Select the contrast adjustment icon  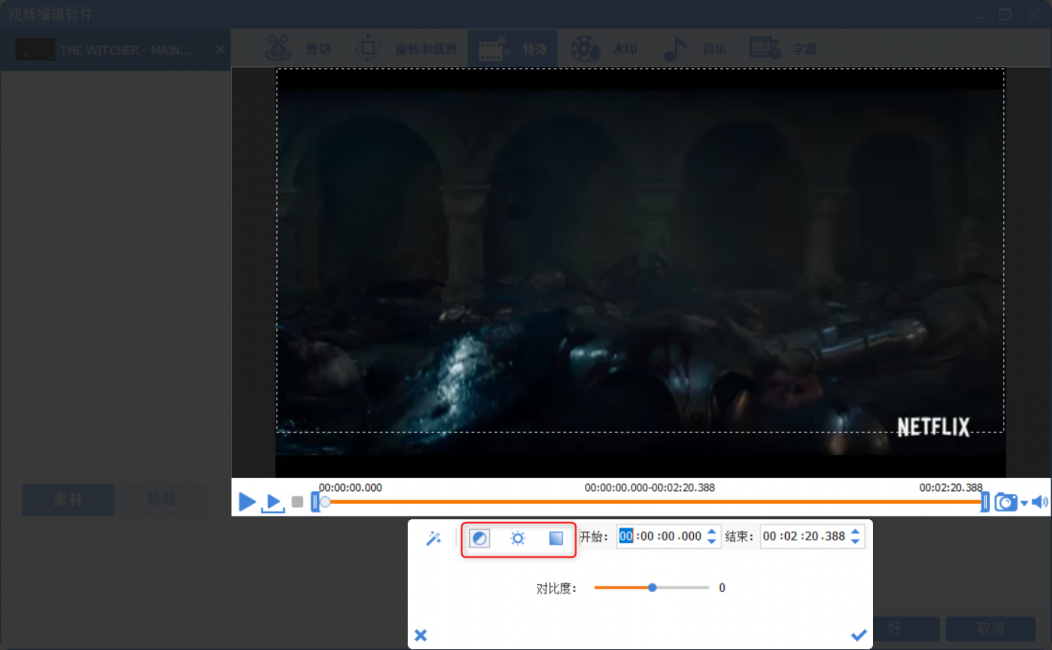point(480,538)
